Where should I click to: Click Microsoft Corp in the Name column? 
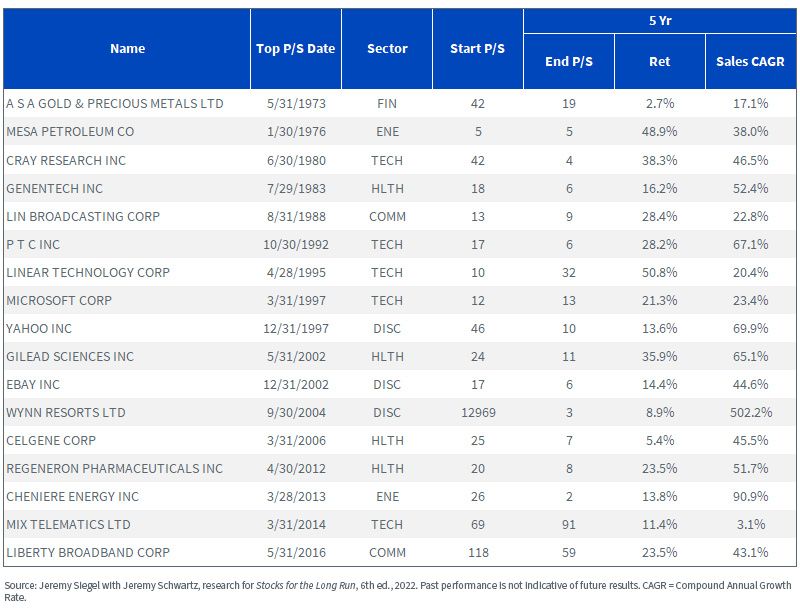pyautogui.click(x=59, y=300)
